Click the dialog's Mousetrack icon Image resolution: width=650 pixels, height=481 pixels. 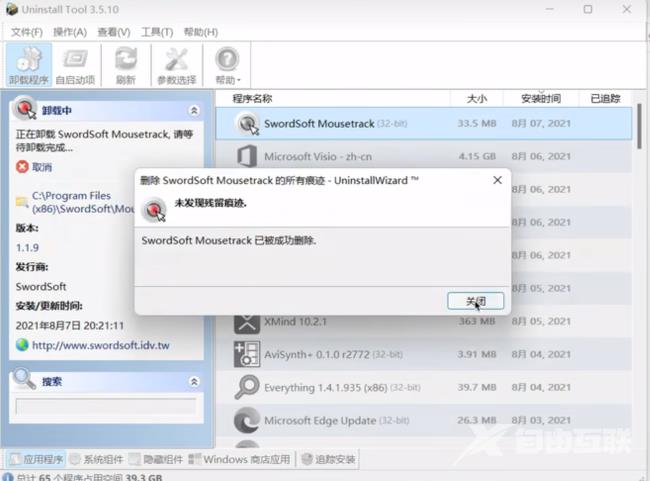point(154,209)
